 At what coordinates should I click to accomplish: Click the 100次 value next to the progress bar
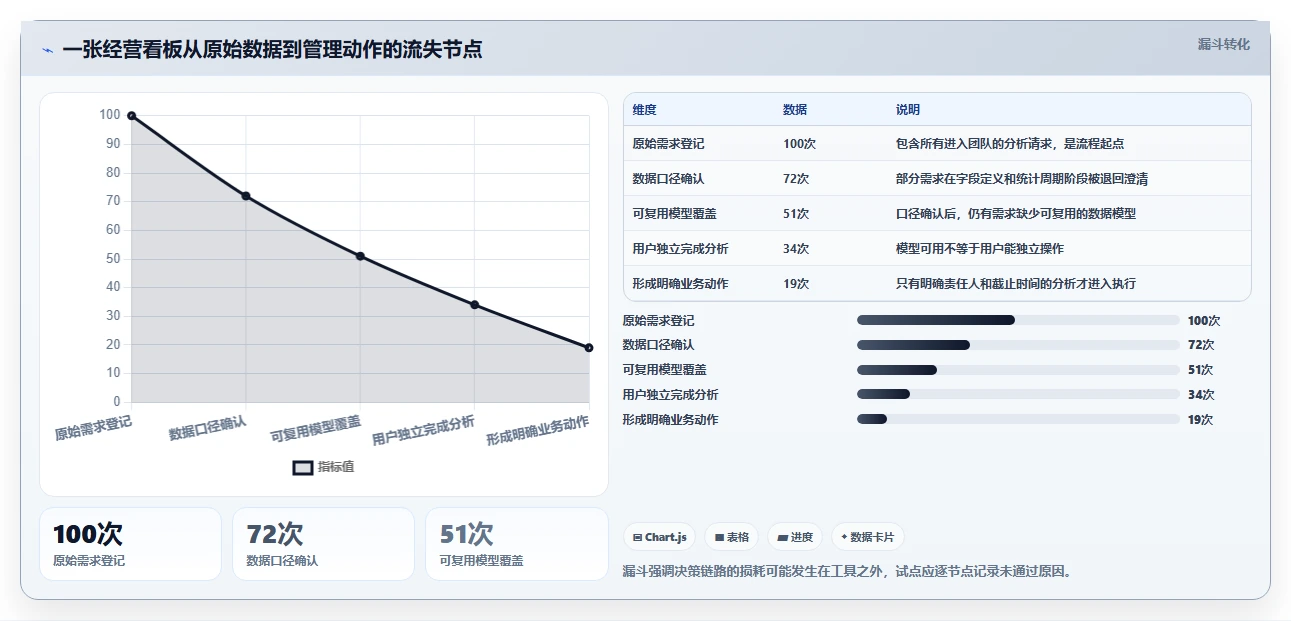[1204, 321]
